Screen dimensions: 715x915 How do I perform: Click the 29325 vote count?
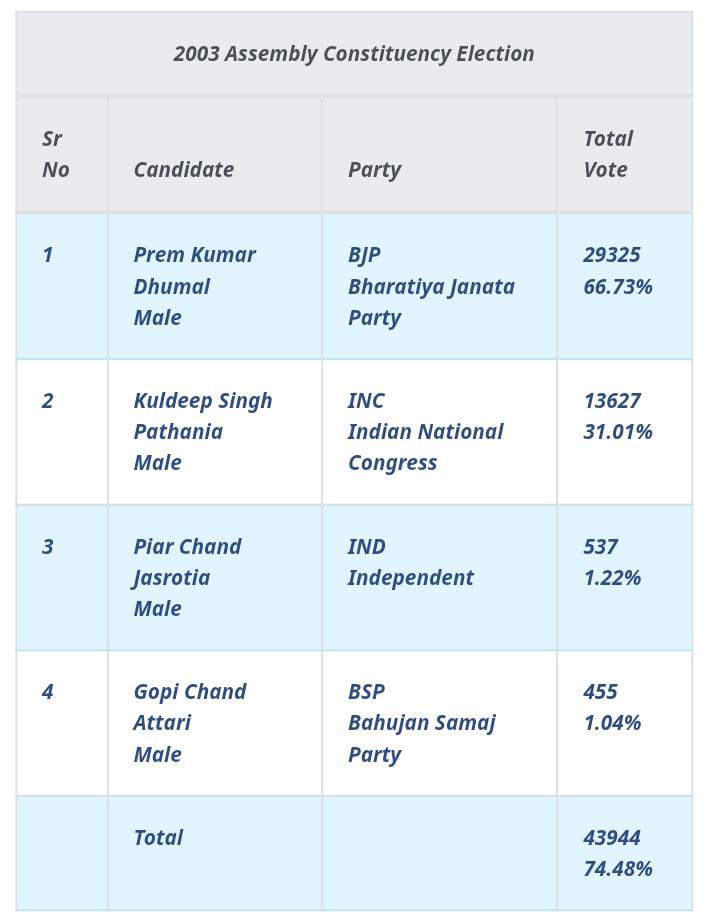[x=612, y=255]
